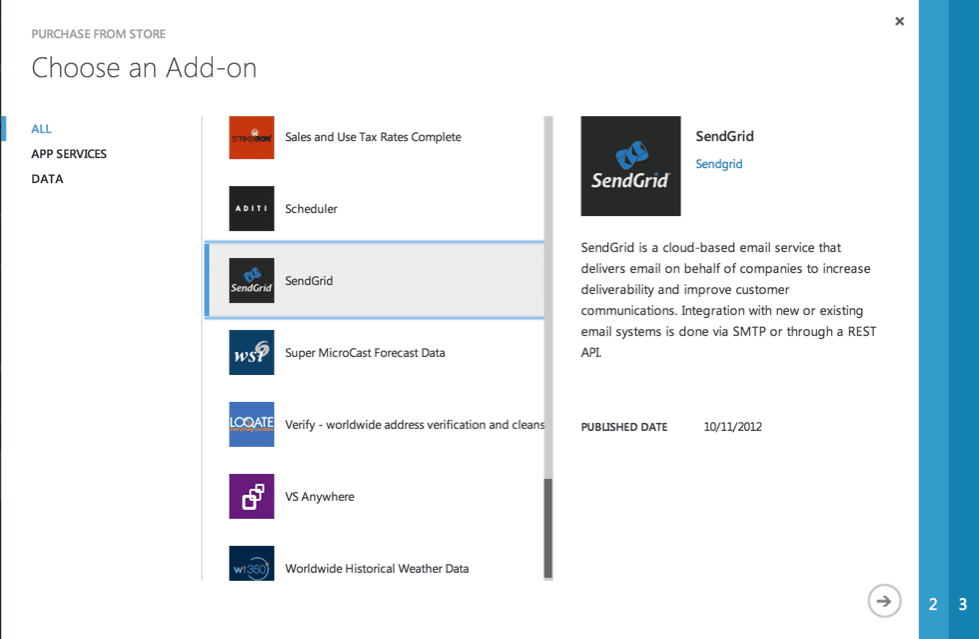Viewport: 979px width, 639px height.
Task: Jump to page 3 of the wizard
Action: [961, 604]
